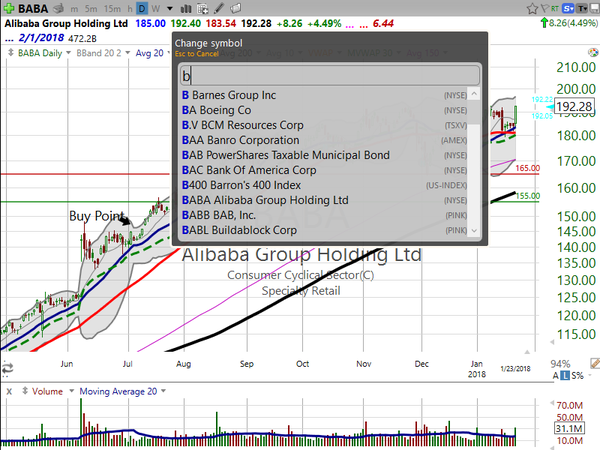
Task: Click the 6.44 value in header
Action: click(x=383, y=24)
